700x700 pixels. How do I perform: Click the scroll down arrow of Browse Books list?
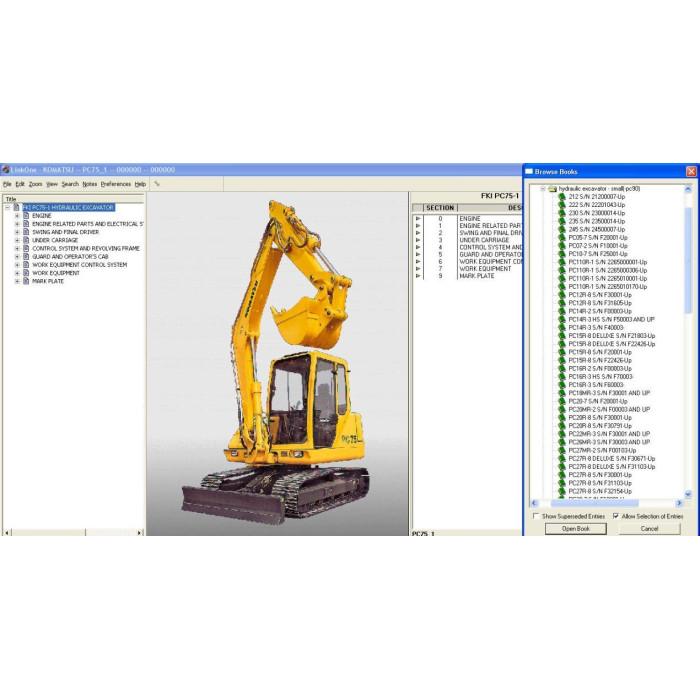point(688,494)
